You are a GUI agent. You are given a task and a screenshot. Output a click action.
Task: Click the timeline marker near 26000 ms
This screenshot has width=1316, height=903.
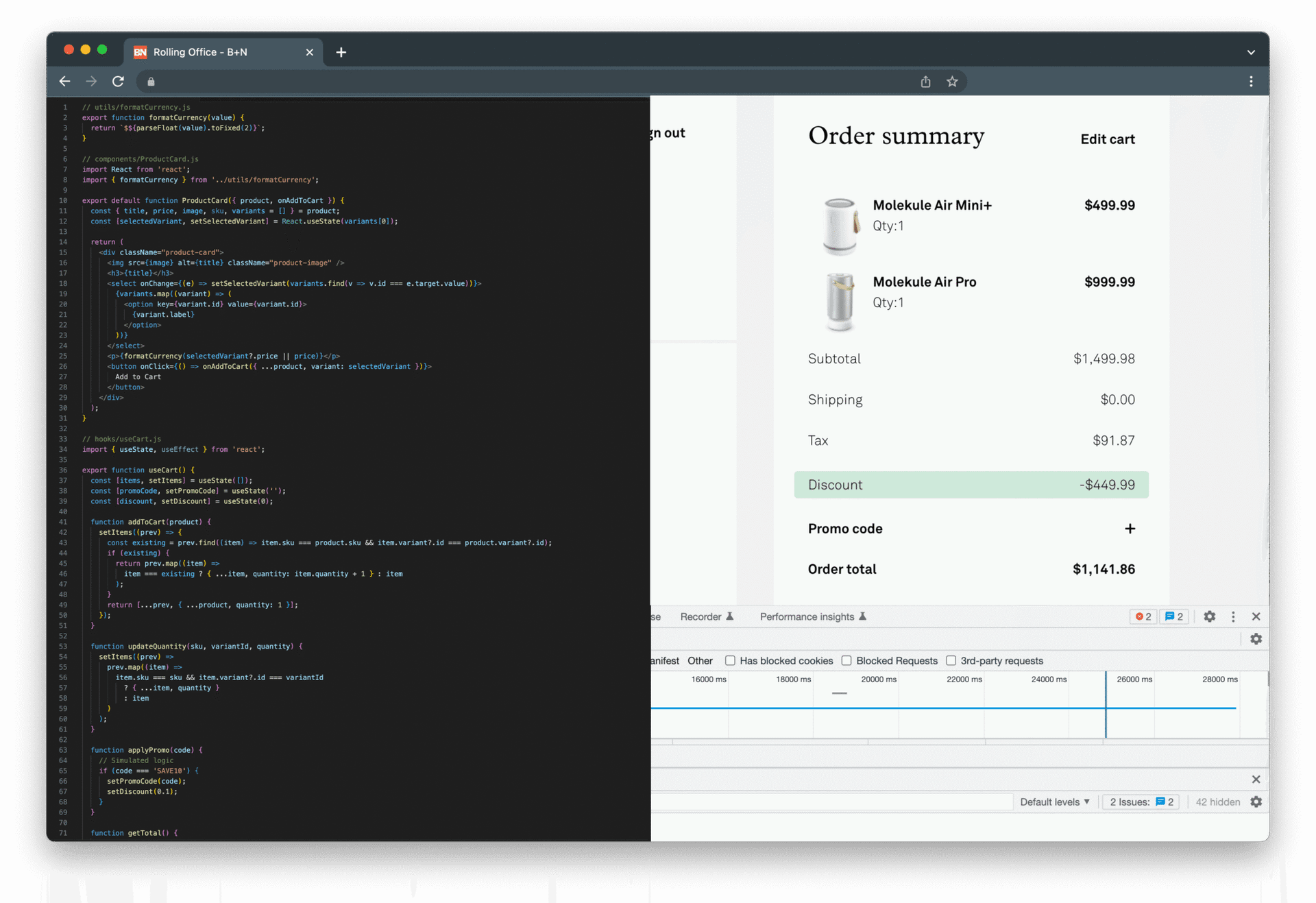[x=1106, y=705]
